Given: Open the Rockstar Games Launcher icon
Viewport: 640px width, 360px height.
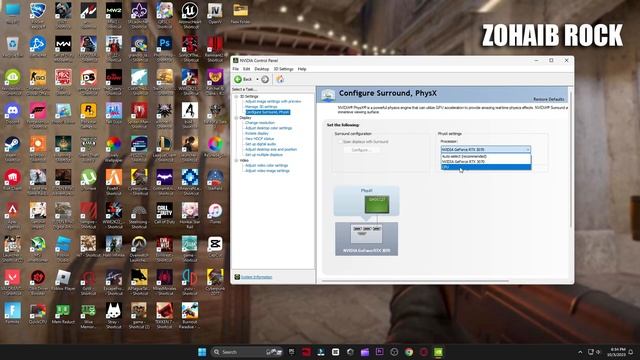Looking at the screenshot, I should tap(88, 114).
